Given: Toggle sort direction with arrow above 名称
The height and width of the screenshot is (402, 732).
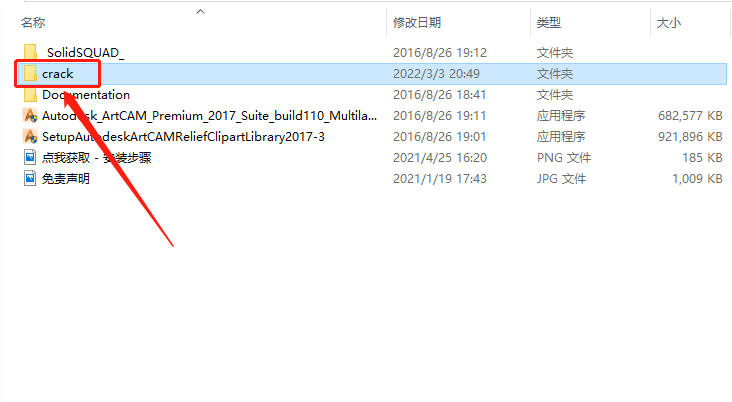Looking at the screenshot, I should click(201, 11).
